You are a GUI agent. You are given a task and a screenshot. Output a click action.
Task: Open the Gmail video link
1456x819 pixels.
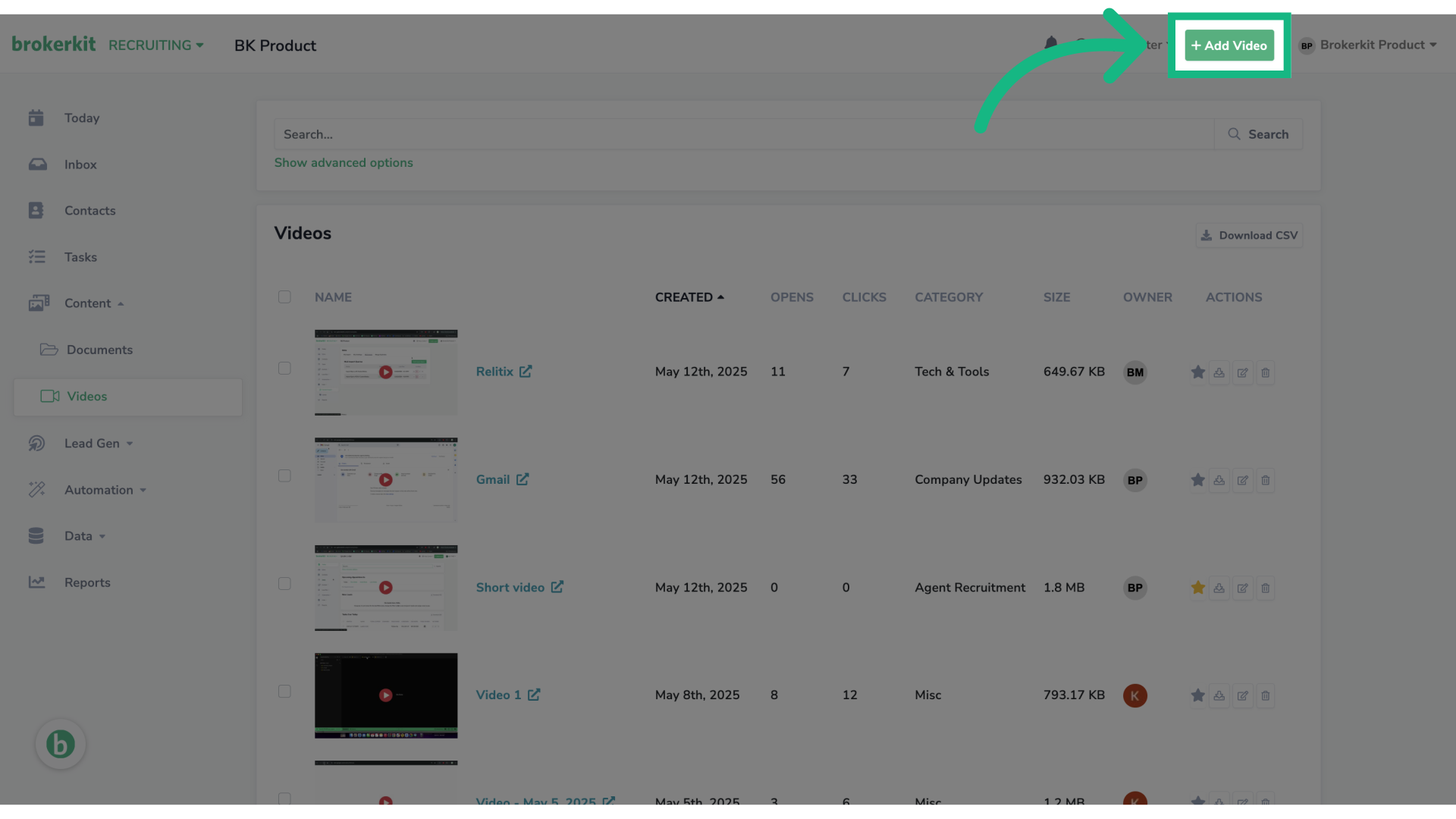coord(502,479)
